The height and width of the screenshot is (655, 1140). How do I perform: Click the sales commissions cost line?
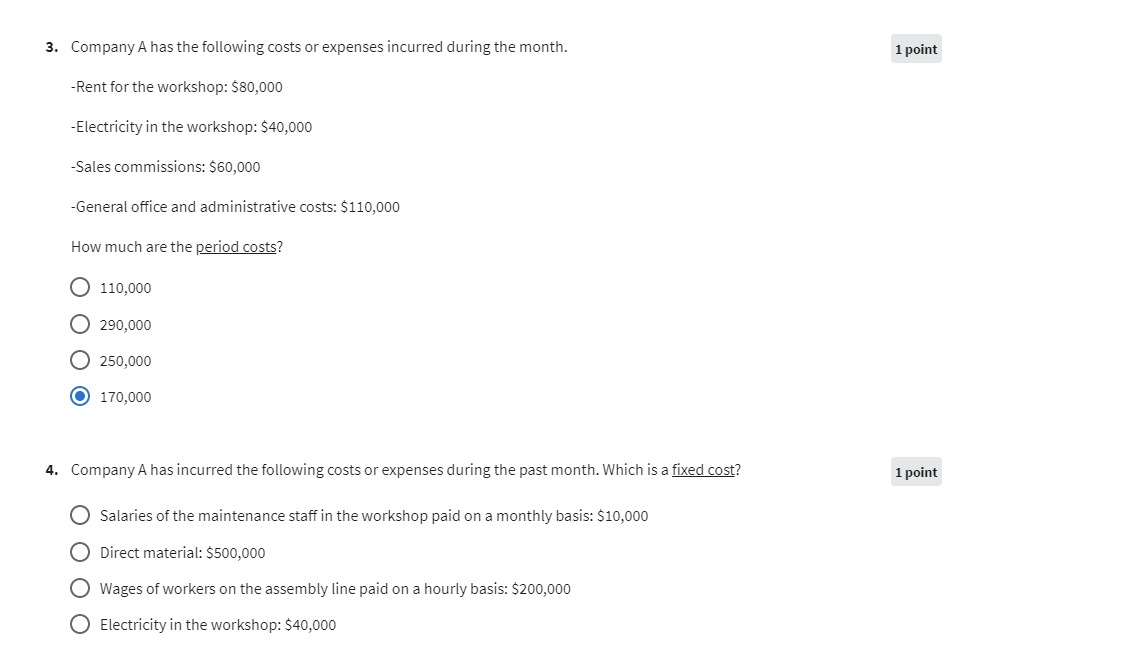pyautogui.click(x=166, y=166)
